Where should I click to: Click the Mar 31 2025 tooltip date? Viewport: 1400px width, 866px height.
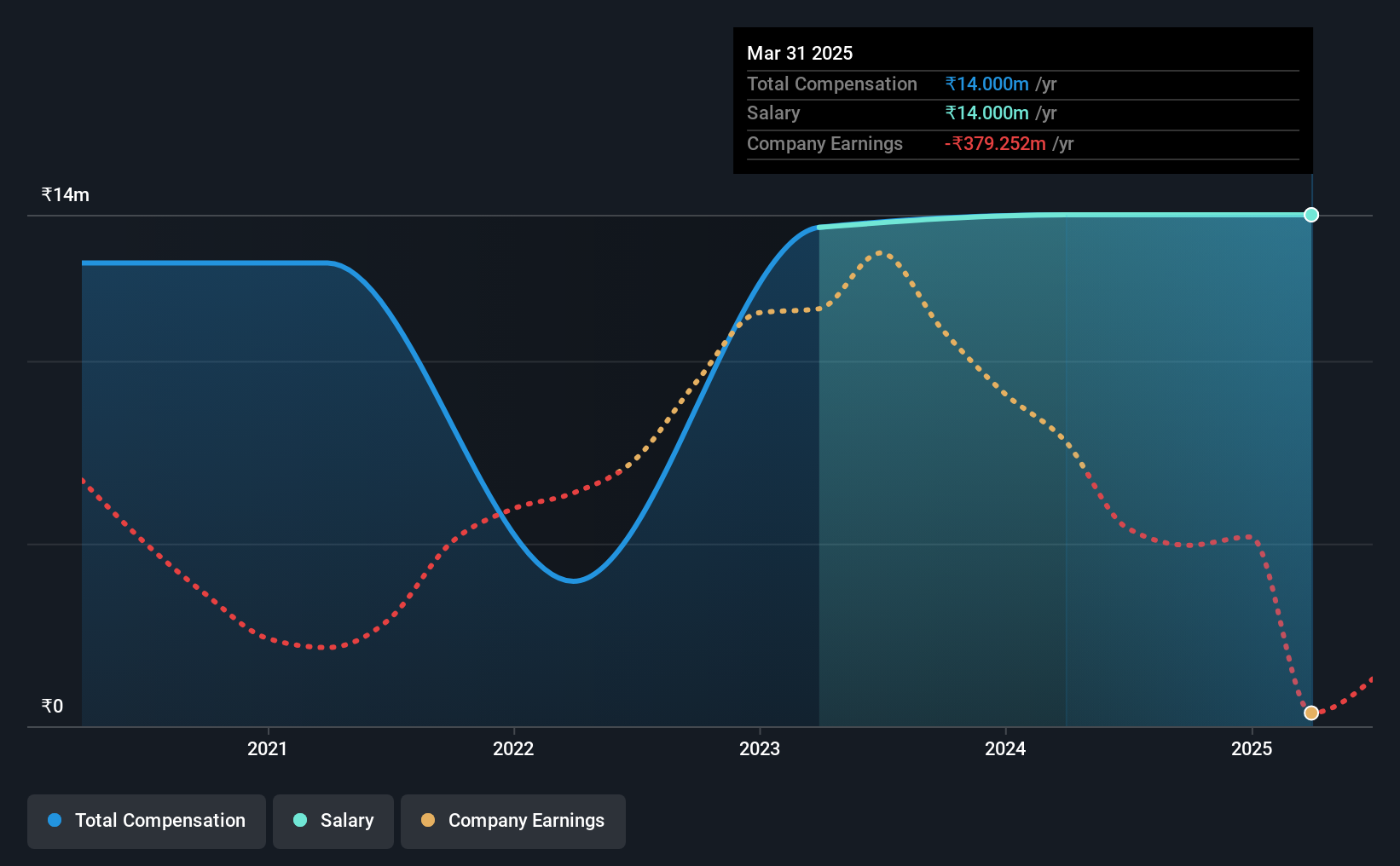800,53
